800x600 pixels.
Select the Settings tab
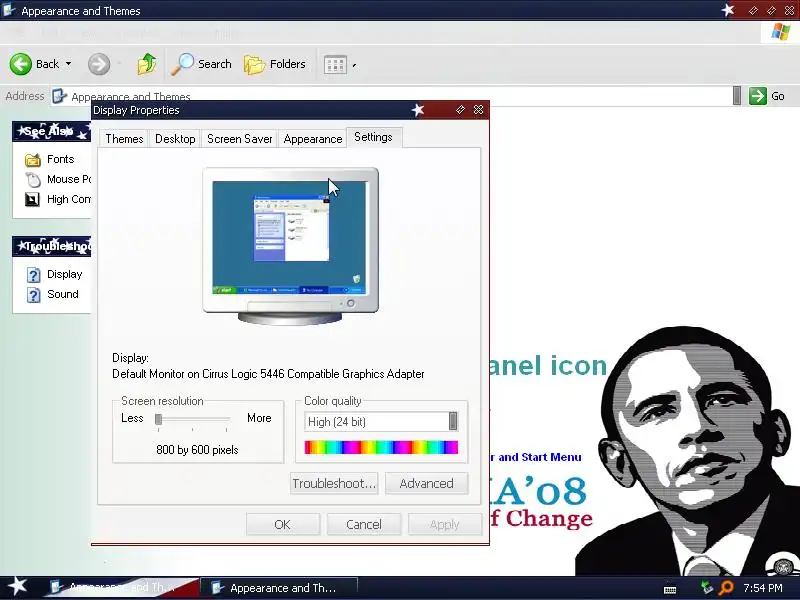point(373,137)
